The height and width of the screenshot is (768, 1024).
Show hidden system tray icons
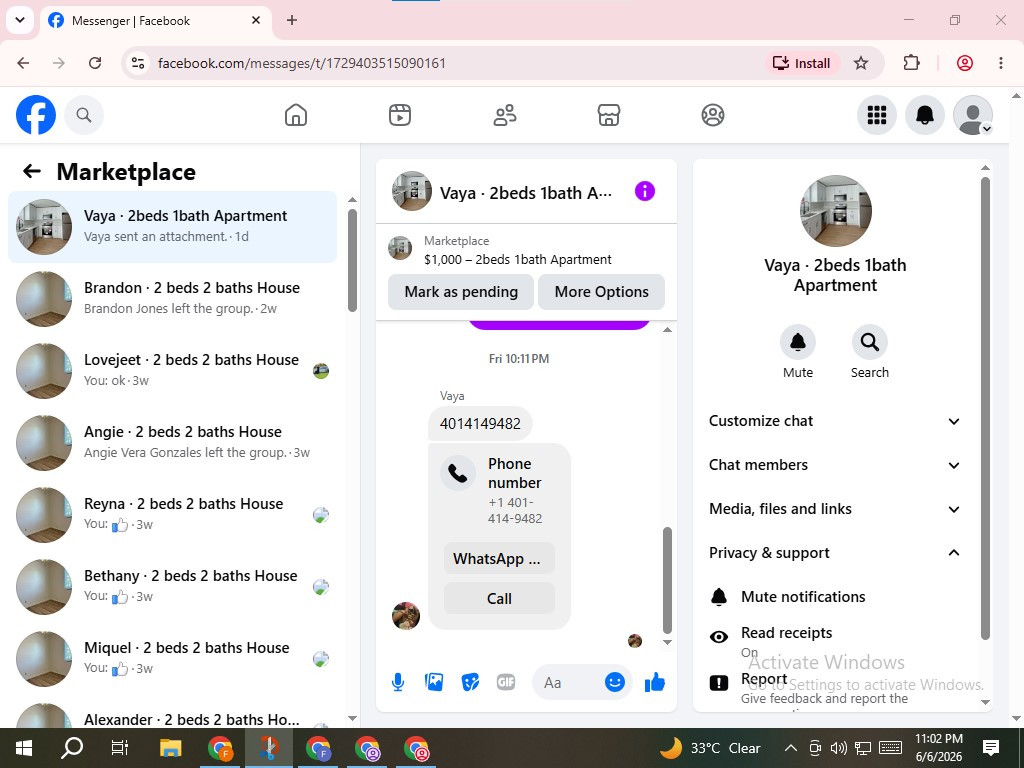[x=790, y=748]
